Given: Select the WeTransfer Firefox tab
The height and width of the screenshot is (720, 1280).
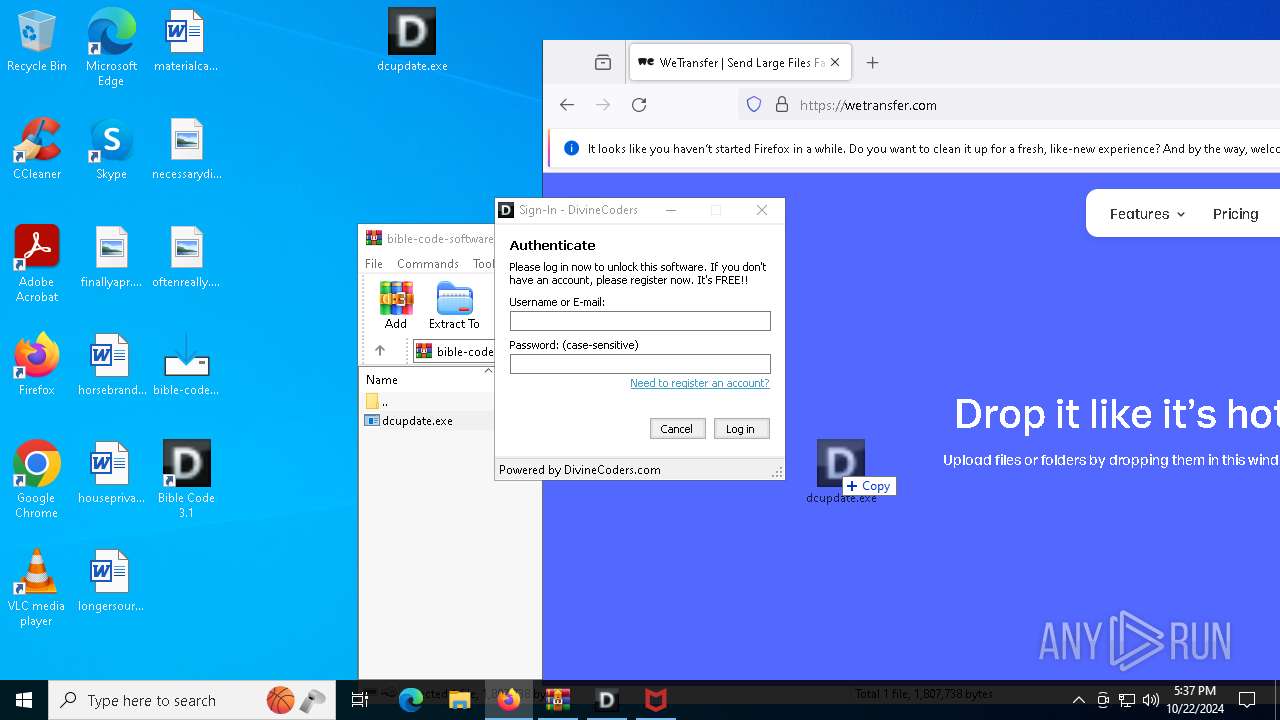Looking at the screenshot, I should click(x=740, y=63).
